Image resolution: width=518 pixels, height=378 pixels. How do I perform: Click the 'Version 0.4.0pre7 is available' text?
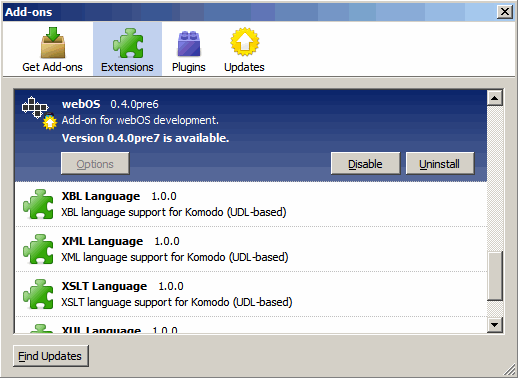pos(145,138)
